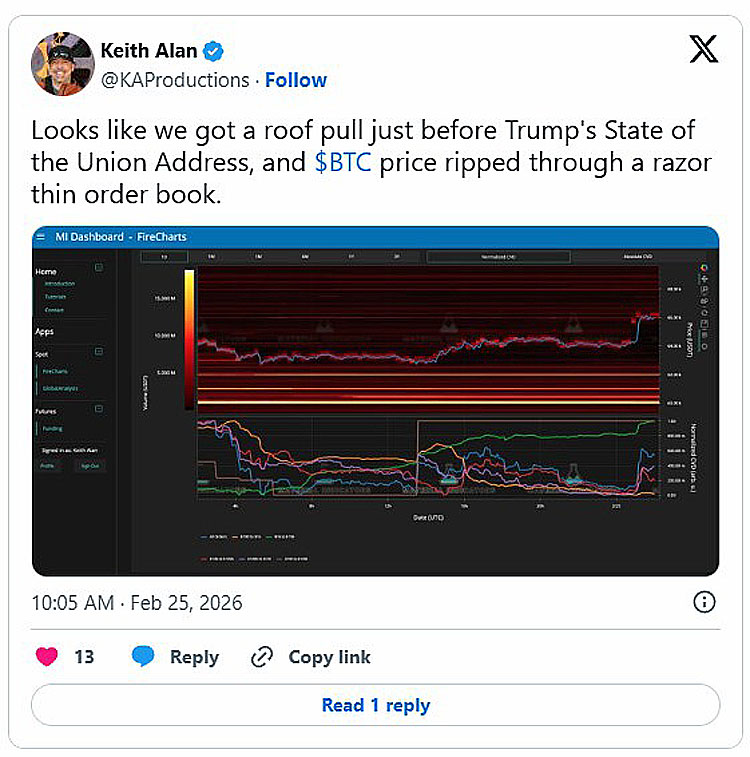This screenshot has width=750, height=757.
Task: Collapse the Spot section in sidebar
Action: click(x=99, y=352)
